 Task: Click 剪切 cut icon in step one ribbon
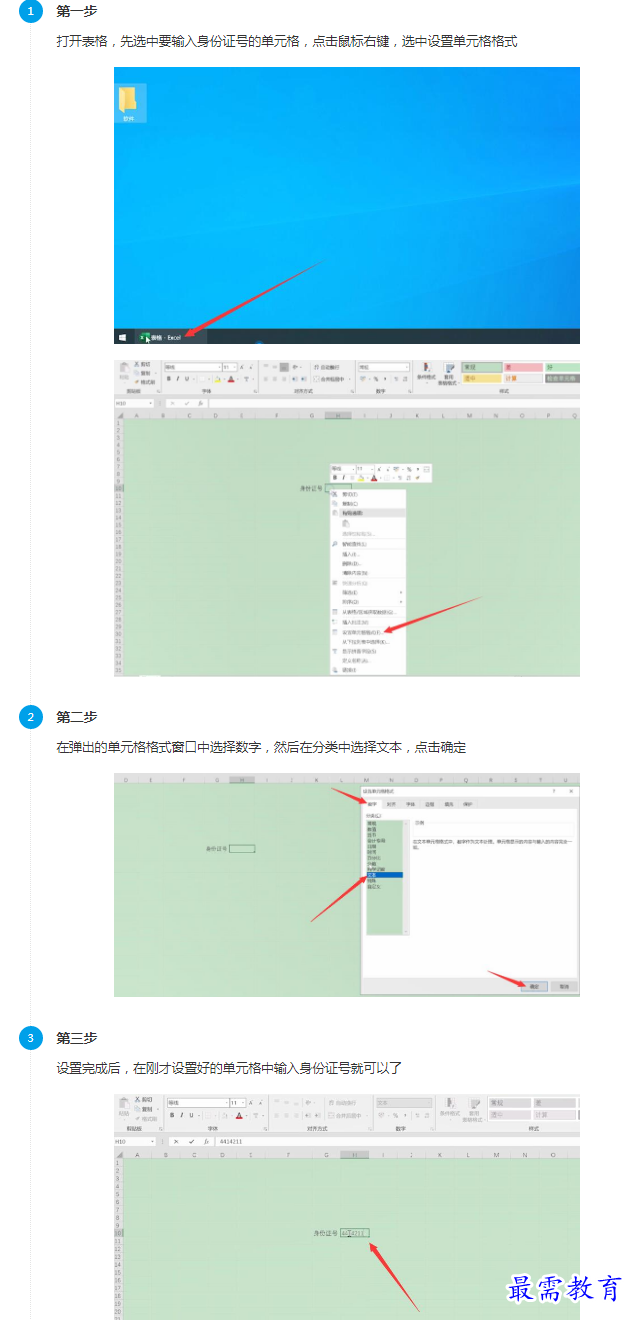click(x=141, y=364)
